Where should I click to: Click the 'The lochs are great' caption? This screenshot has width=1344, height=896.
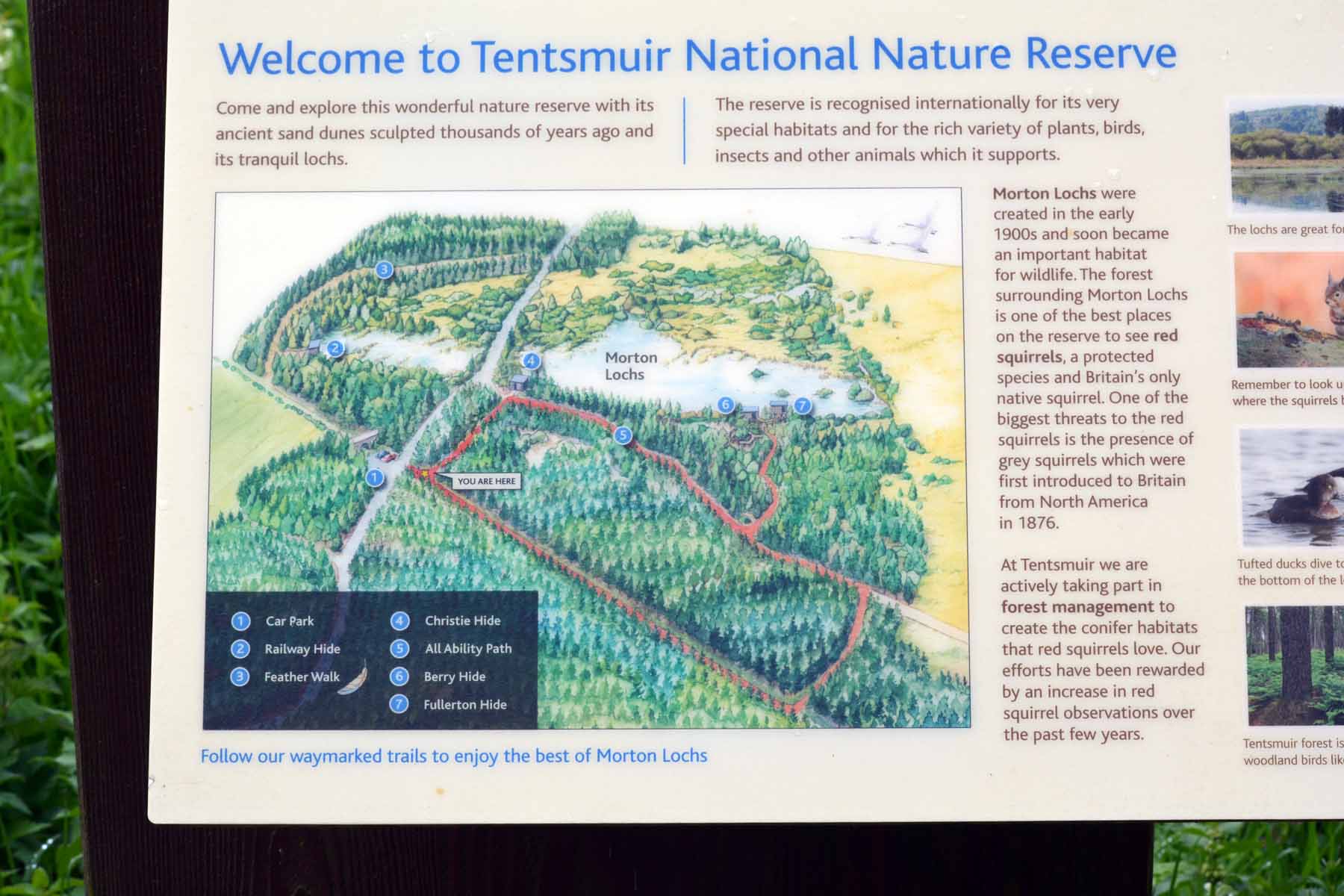[x=1286, y=229]
